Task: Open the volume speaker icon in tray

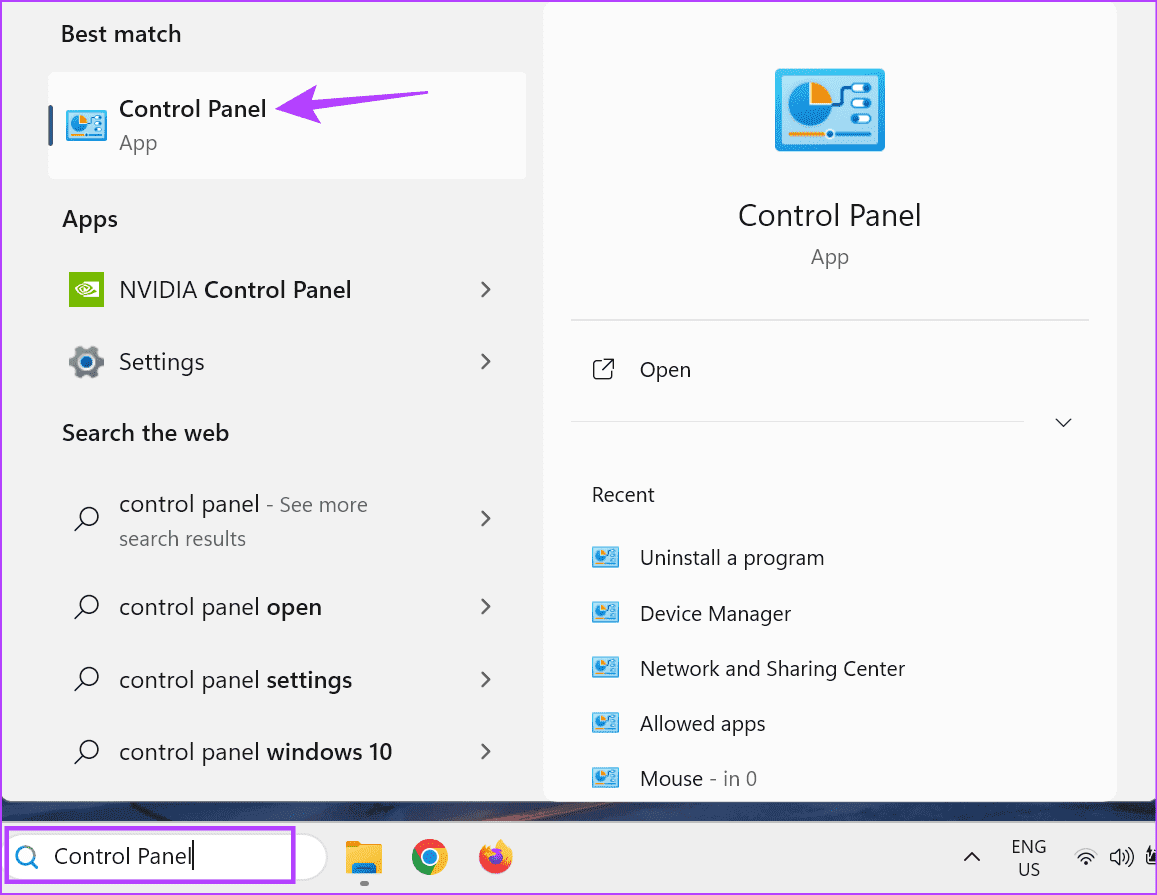Action: click(1121, 857)
